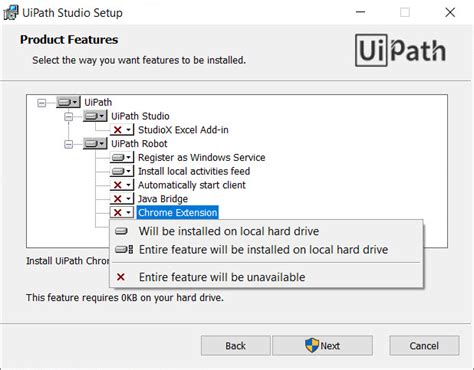Viewport: 474px width, 370px height.
Task: Select the Chrome Extension tree item
Action: coord(178,213)
